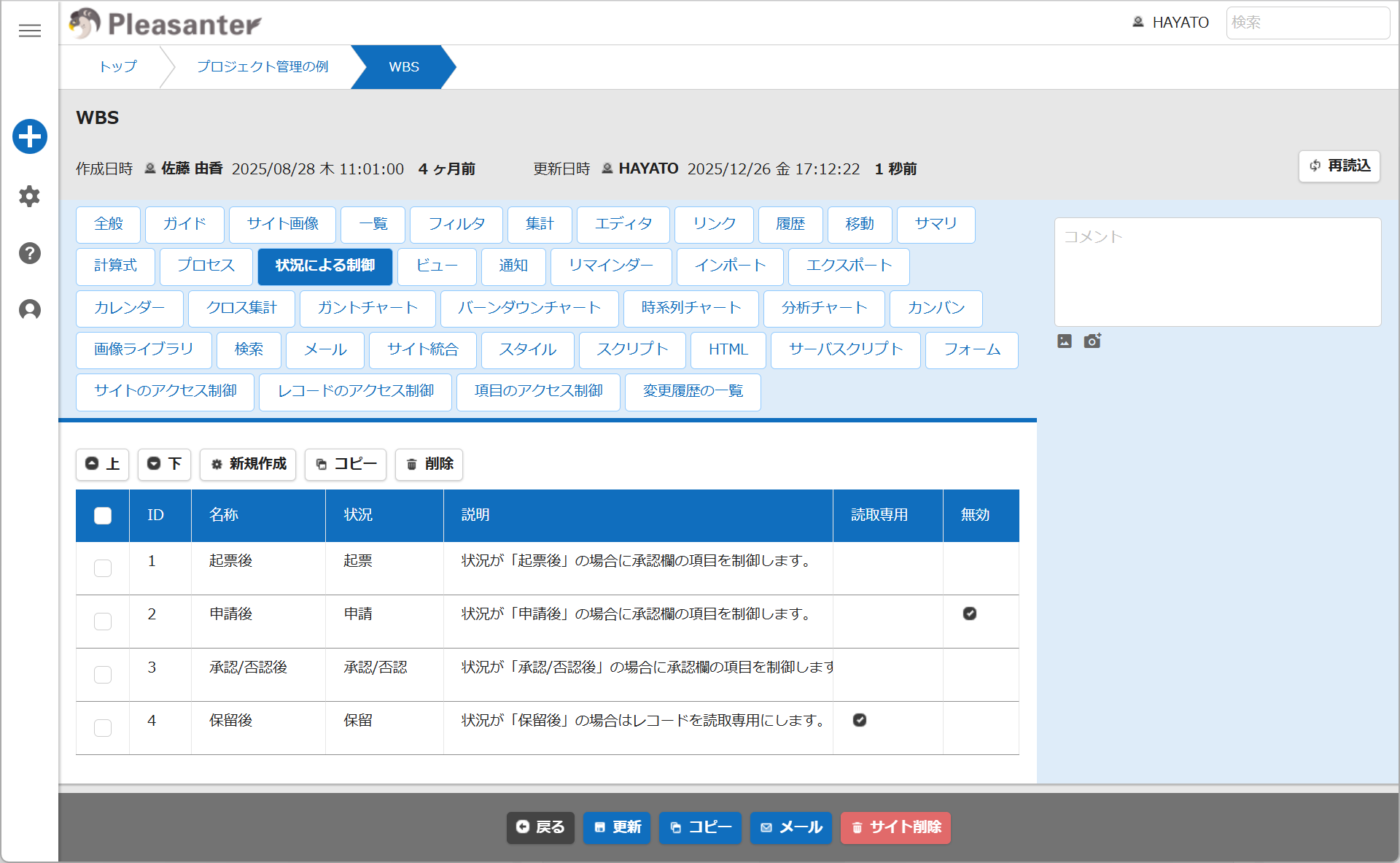1400x863 pixels.
Task: Select the ガントチャート tab
Action: 367,308
